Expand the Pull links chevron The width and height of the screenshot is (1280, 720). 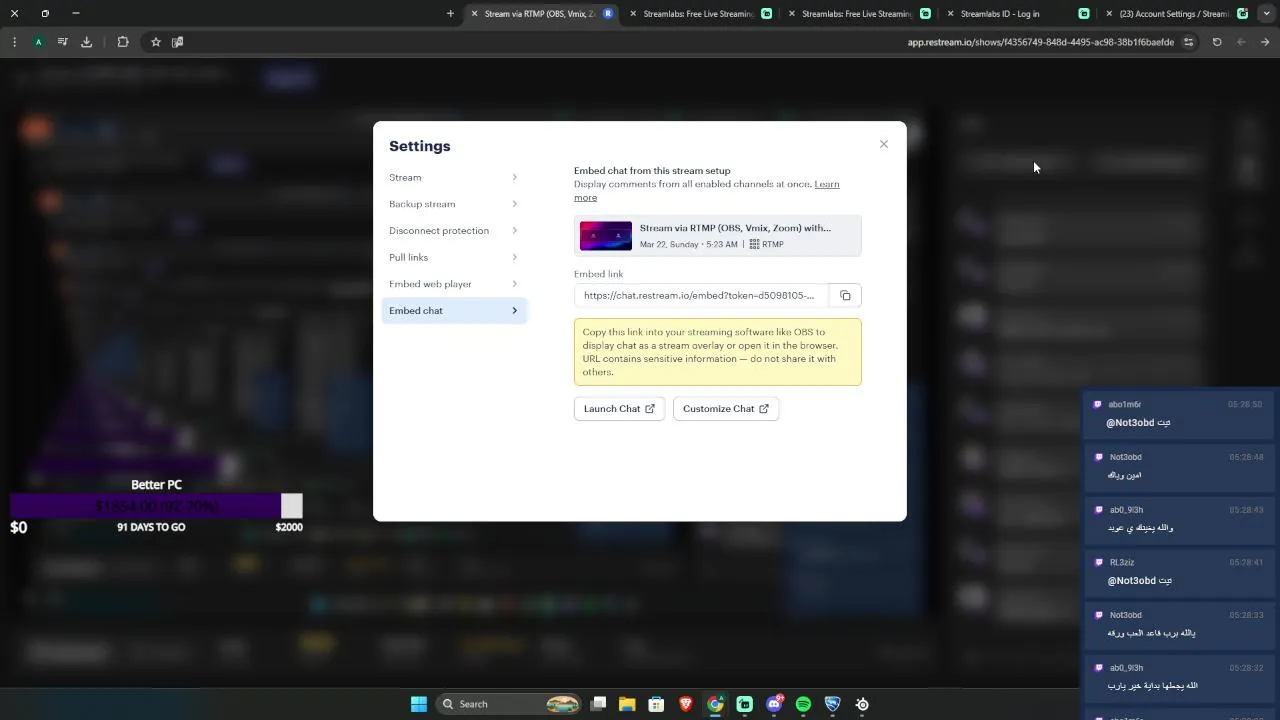coord(515,257)
